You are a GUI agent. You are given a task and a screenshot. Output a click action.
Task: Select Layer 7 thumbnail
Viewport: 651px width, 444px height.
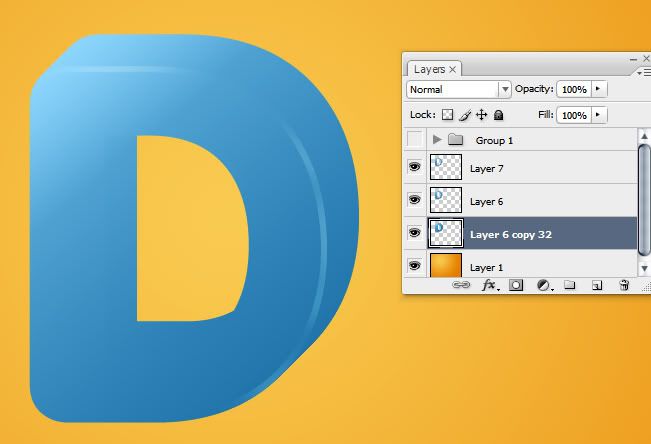coord(446,167)
